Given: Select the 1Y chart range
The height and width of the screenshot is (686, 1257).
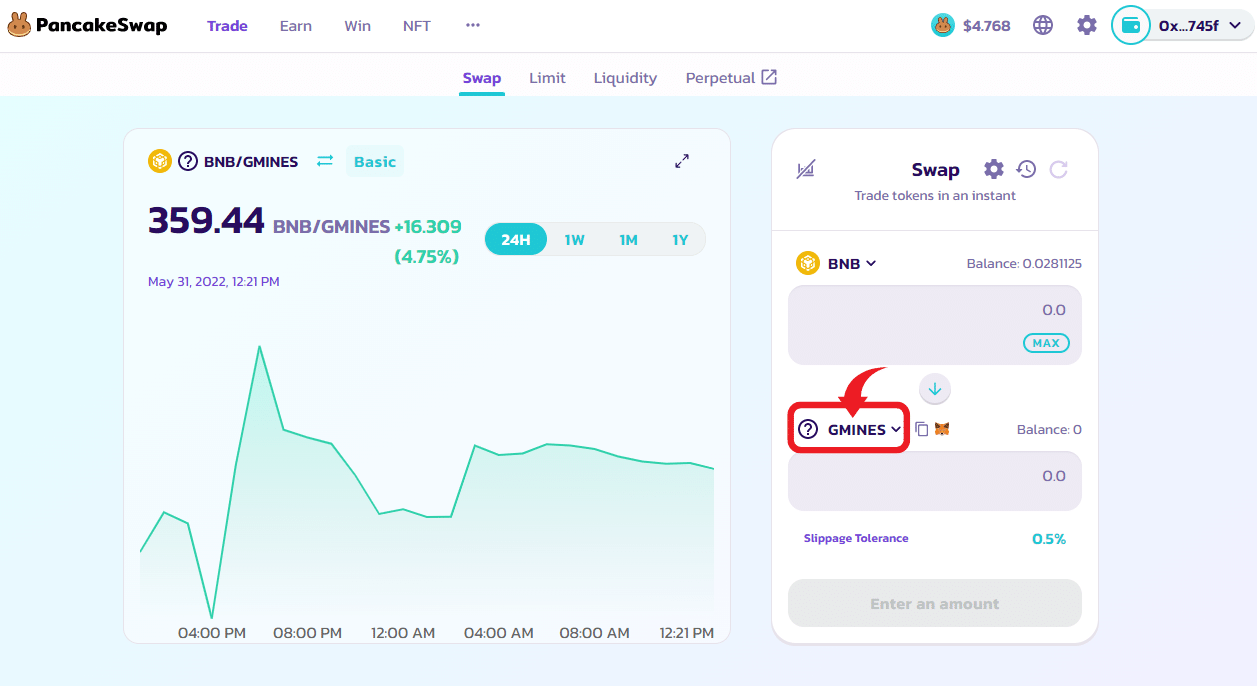Looking at the screenshot, I should pos(680,240).
